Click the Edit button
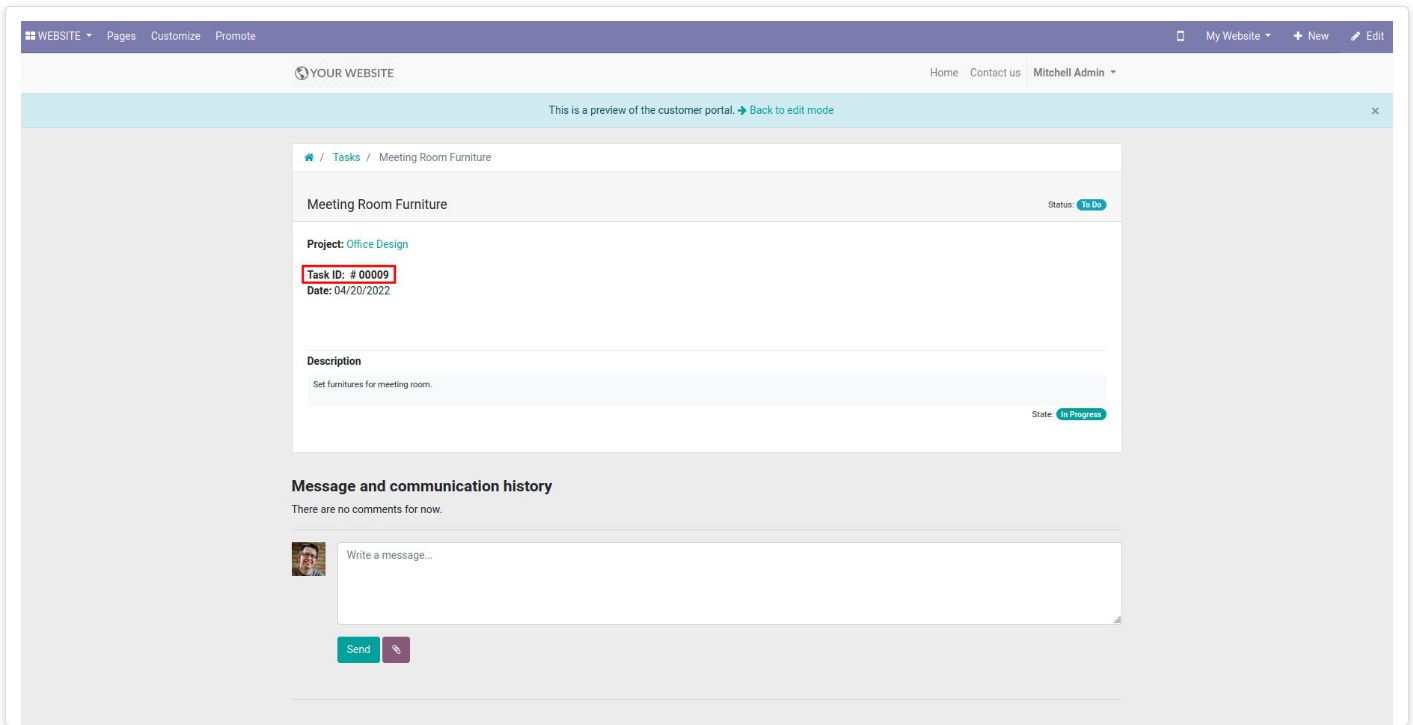The height and width of the screenshot is (725, 1413). tap(1367, 36)
